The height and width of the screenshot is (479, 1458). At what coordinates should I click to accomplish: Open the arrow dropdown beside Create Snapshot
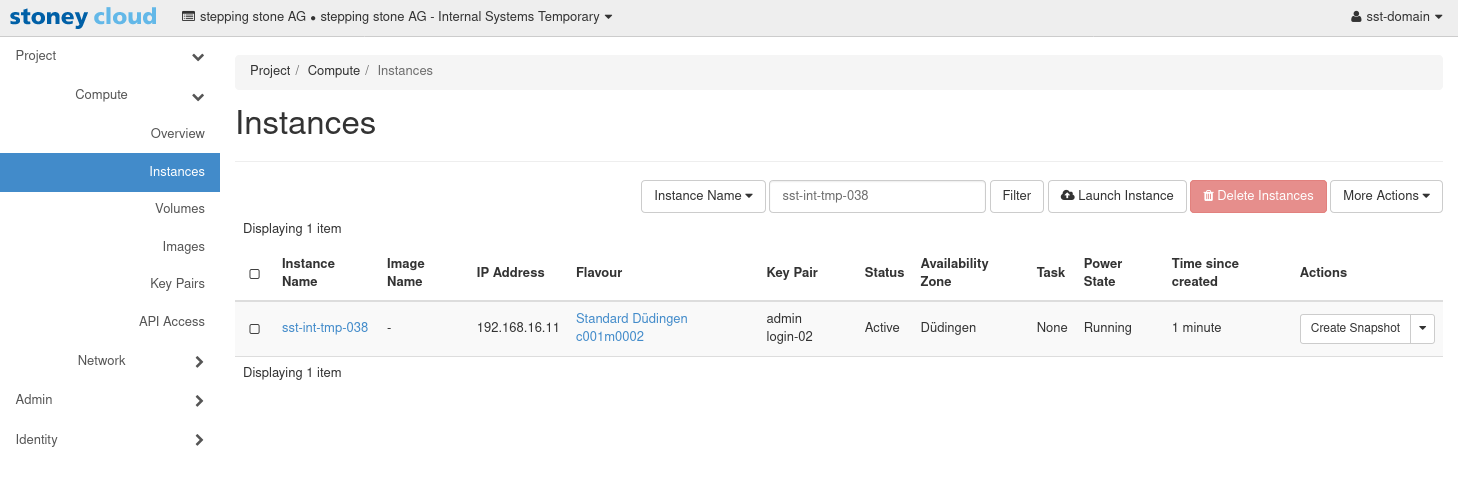tap(1423, 328)
